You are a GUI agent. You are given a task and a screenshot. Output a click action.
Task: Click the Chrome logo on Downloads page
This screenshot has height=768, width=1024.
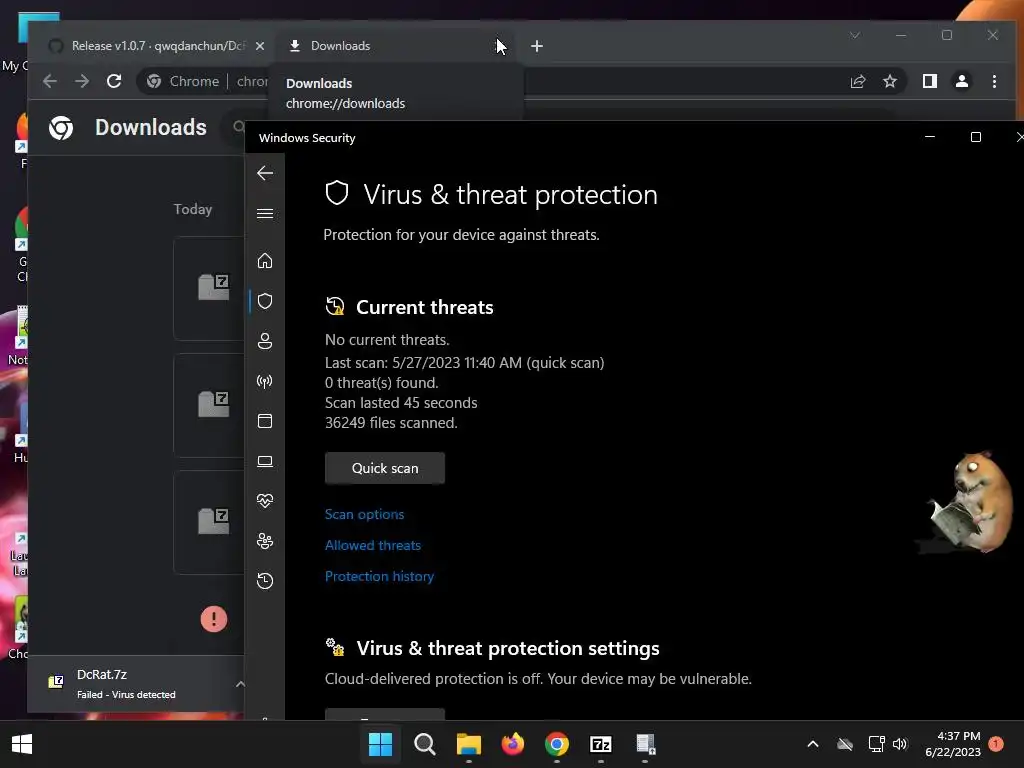pyautogui.click(x=61, y=127)
